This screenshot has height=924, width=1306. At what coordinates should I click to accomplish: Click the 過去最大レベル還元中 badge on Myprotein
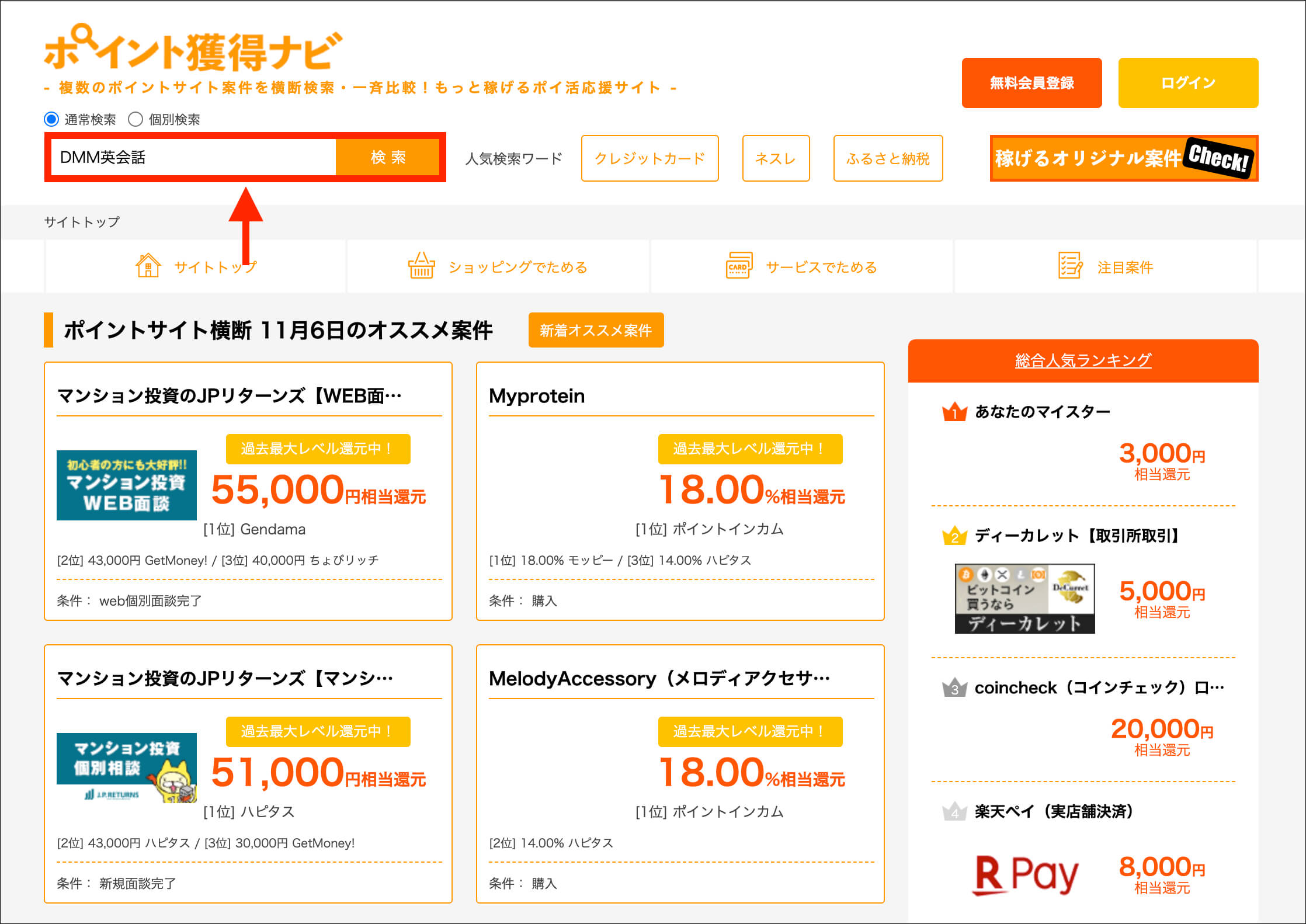pyautogui.click(x=750, y=449)
